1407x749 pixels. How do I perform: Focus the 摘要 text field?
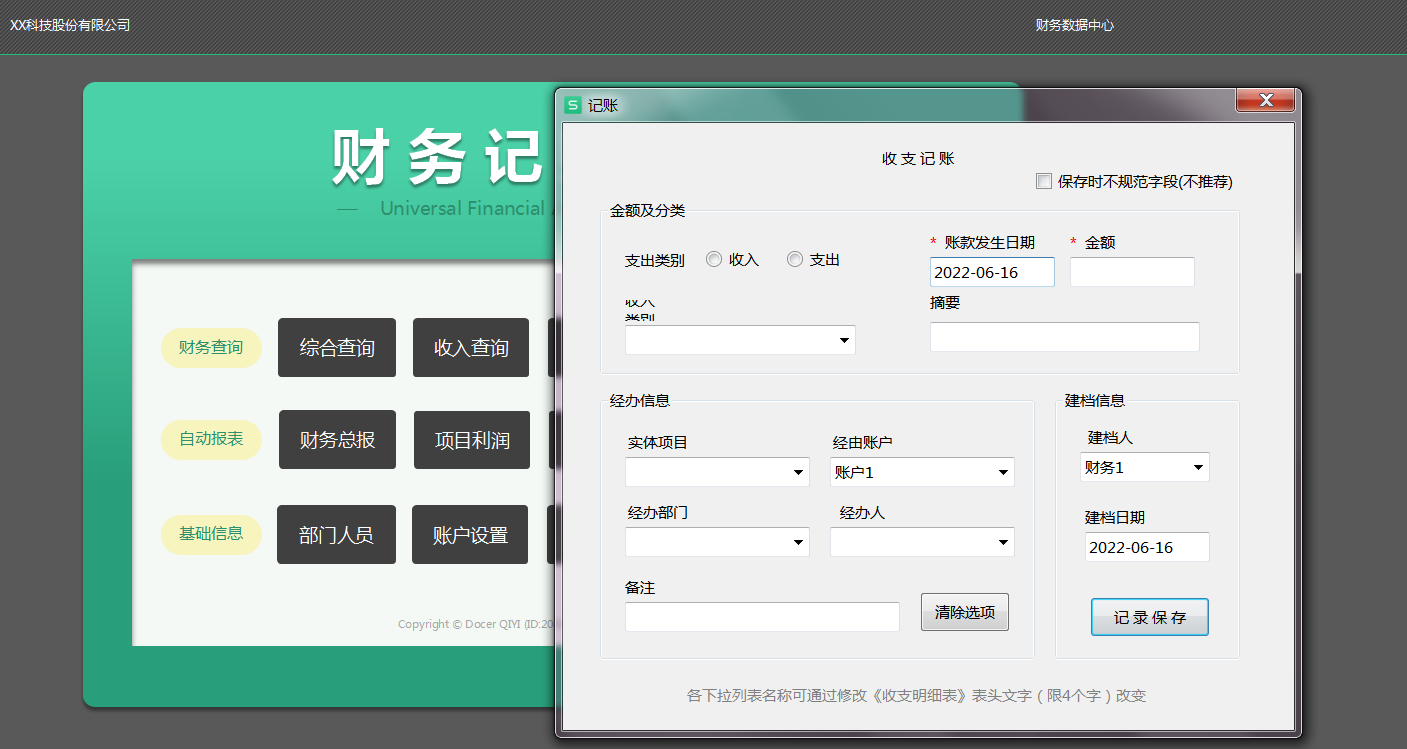[1064, 337]
